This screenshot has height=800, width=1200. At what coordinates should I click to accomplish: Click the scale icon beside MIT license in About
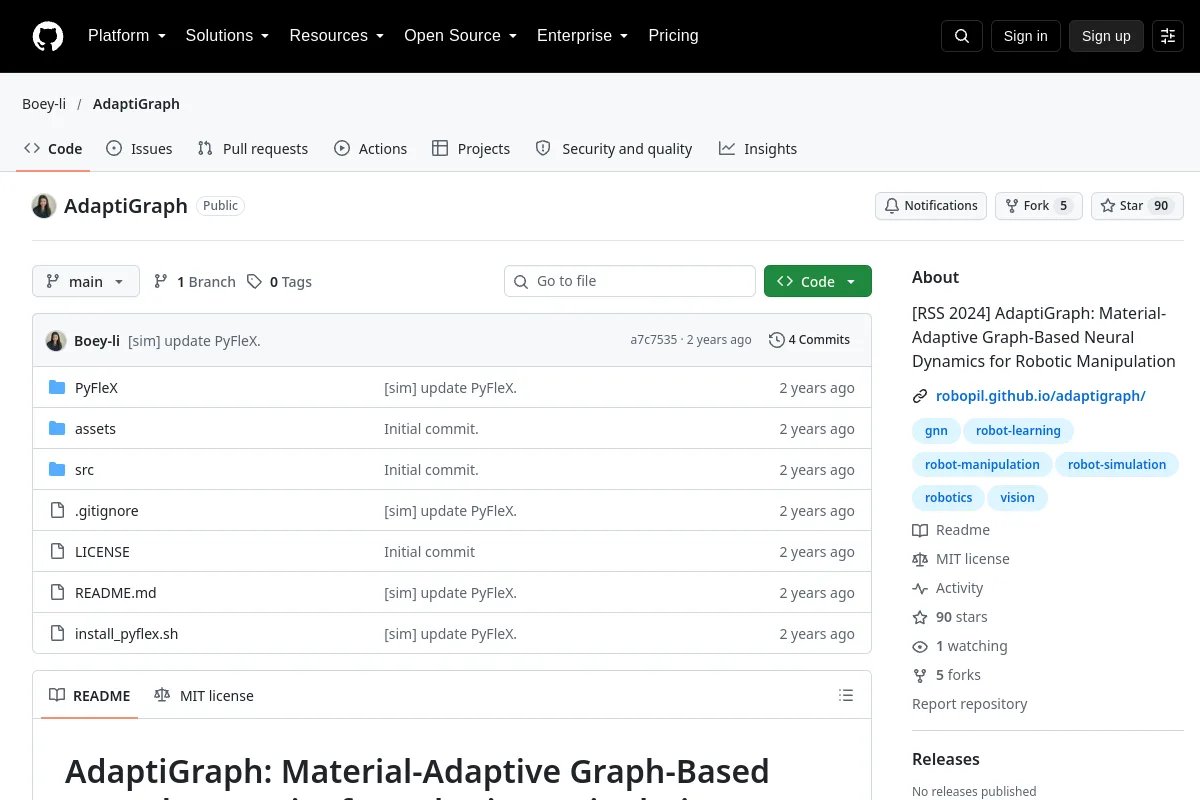coord(920,559)
